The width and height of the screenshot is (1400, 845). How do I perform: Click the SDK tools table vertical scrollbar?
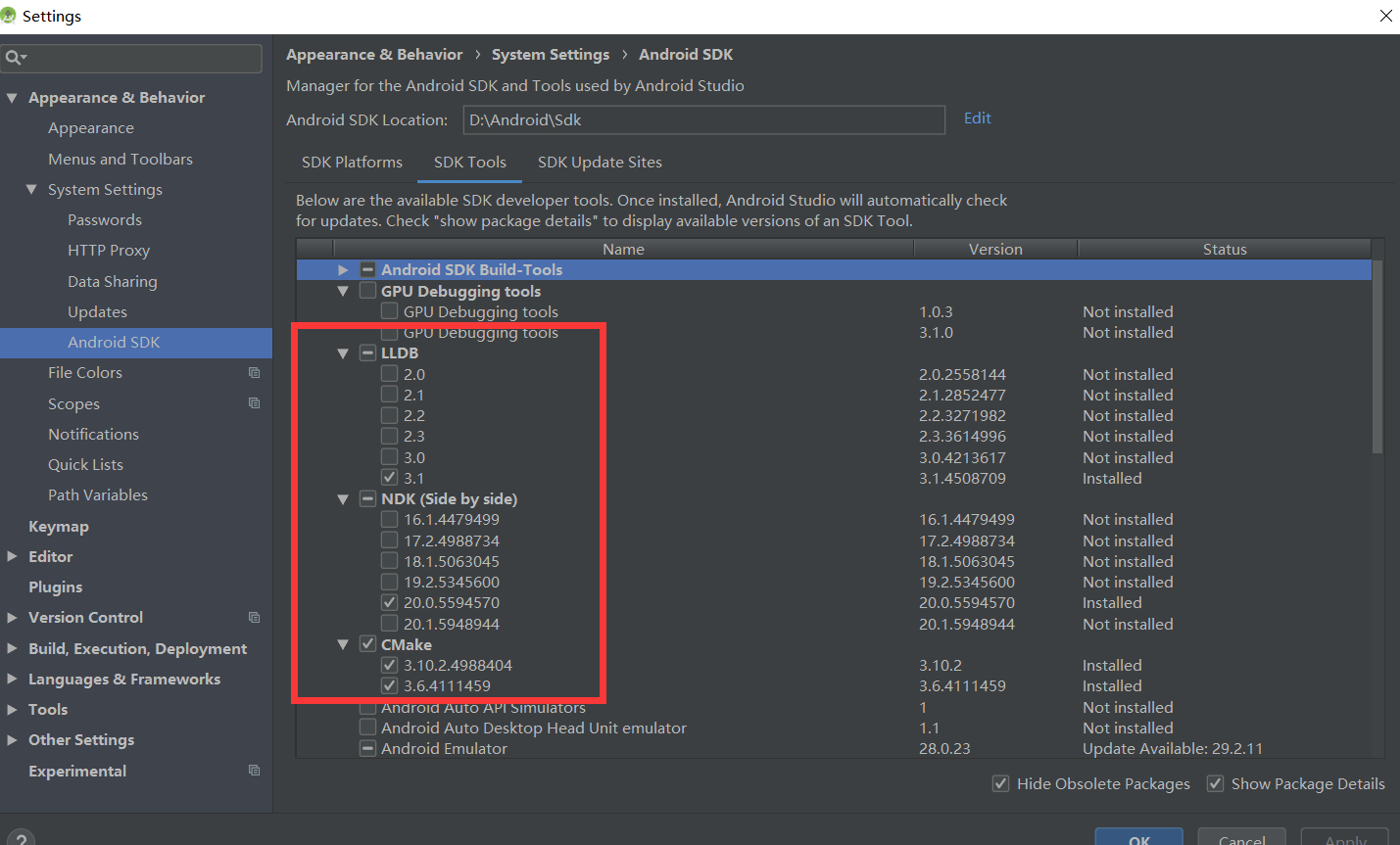click(x=1377, y=356)
